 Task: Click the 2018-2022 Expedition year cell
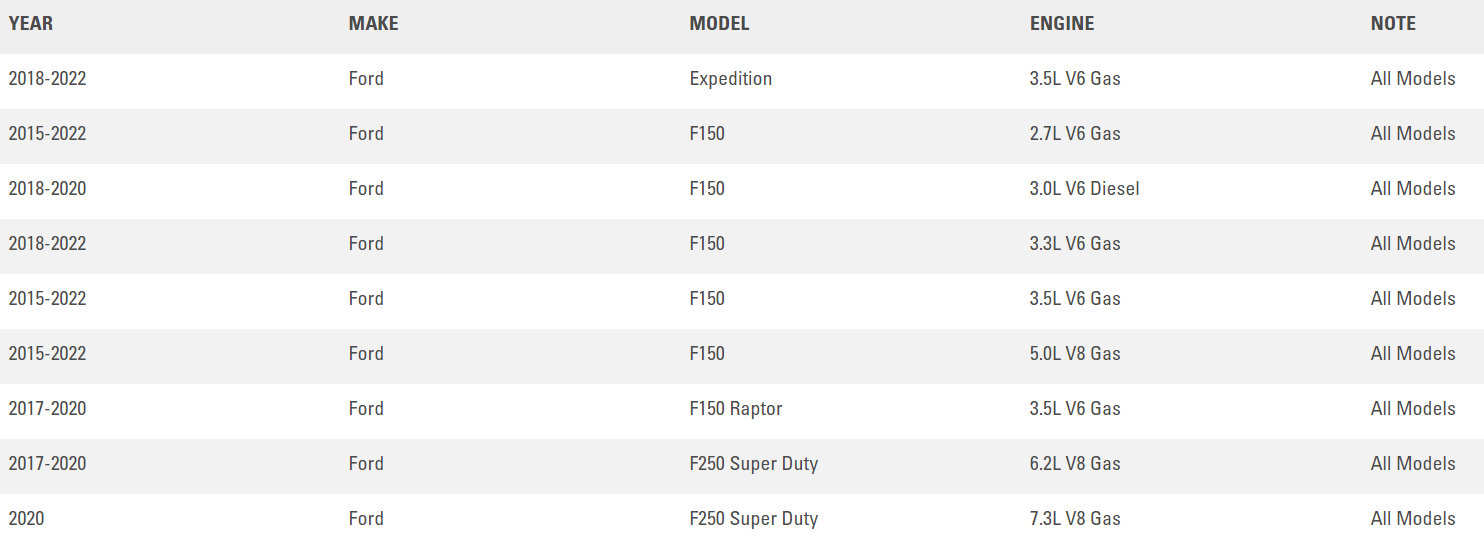(47, 79)
